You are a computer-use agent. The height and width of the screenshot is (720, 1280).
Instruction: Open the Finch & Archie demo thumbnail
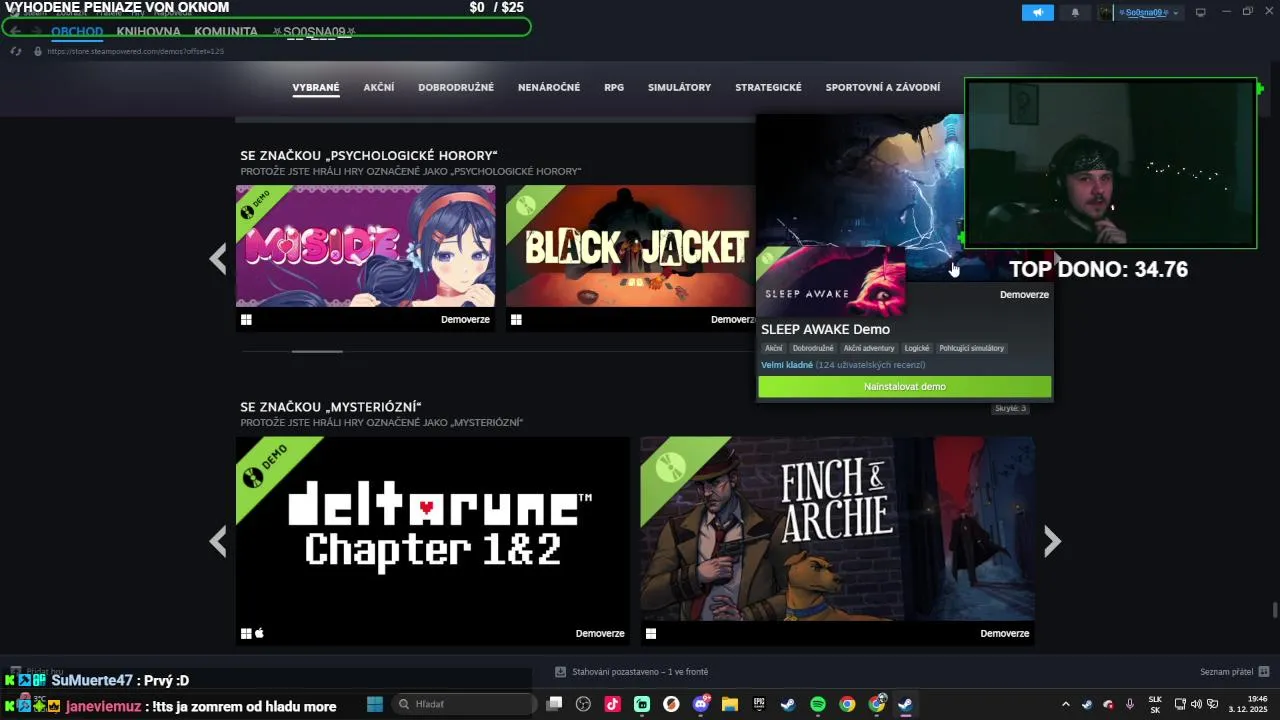pos(837,528)
